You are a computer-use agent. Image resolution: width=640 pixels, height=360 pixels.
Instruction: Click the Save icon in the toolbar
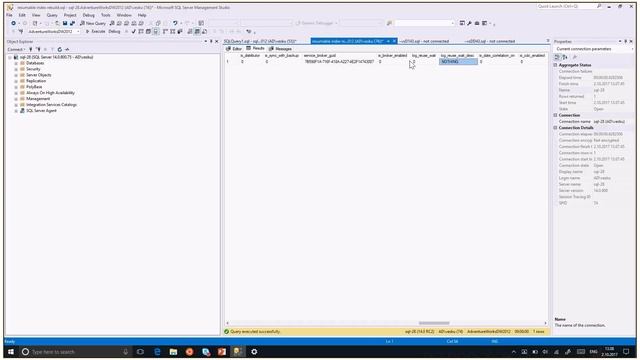tap(65, 23)
